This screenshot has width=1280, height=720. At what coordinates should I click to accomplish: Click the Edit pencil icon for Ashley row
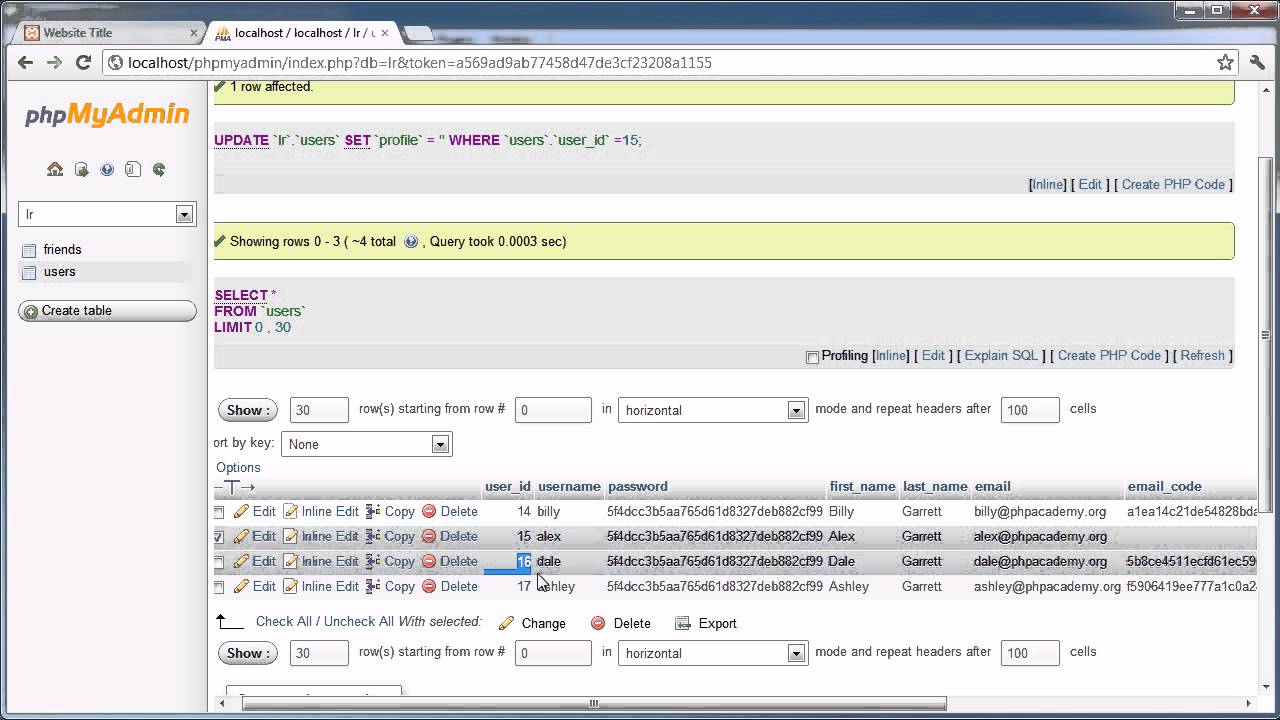click(241, 586)
